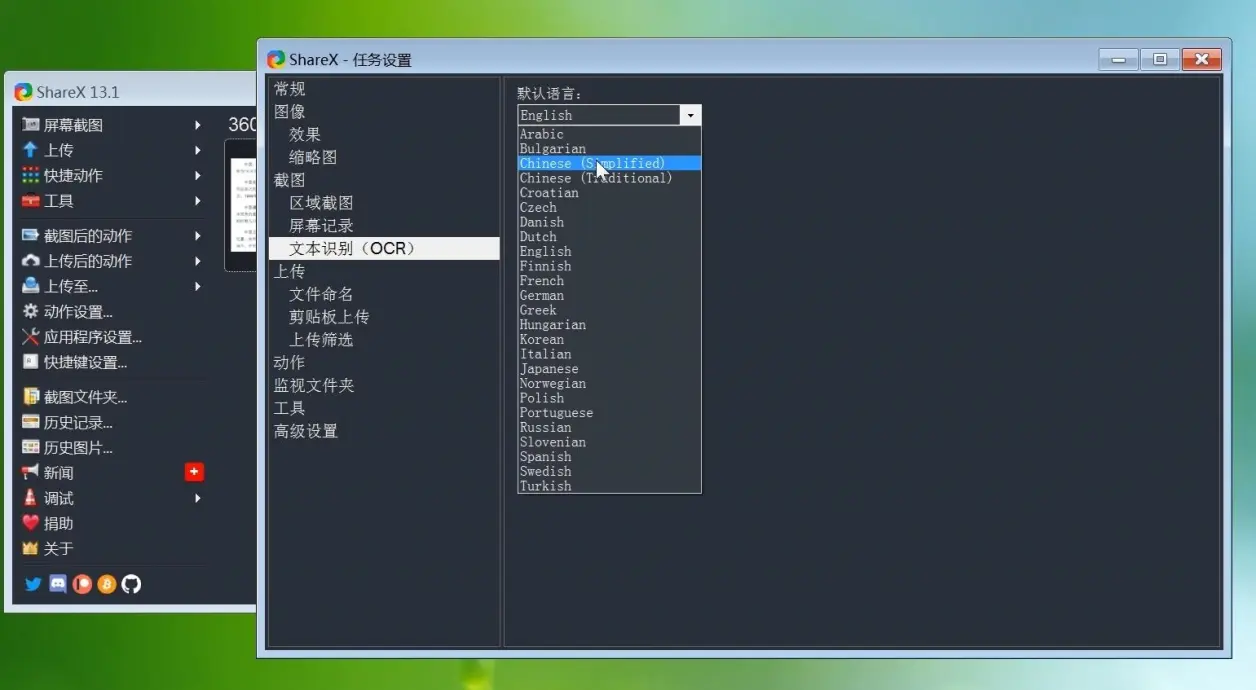Choose Chinese (Traditional) from language list
This screenshot has height=690, width=1256.
coord(609,178)
